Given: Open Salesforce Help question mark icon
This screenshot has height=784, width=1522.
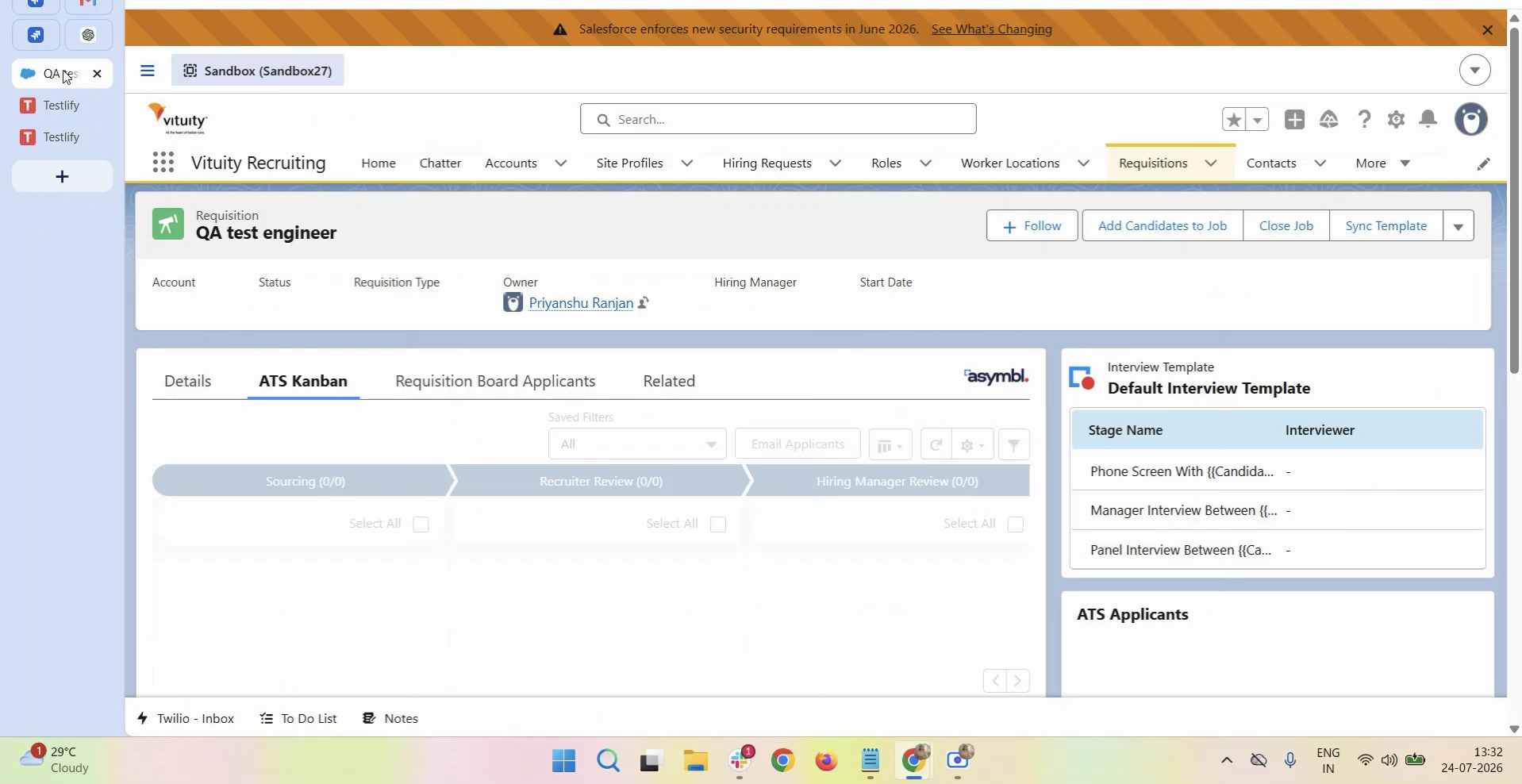Looking at the screenshot, I should (1364, 119).
